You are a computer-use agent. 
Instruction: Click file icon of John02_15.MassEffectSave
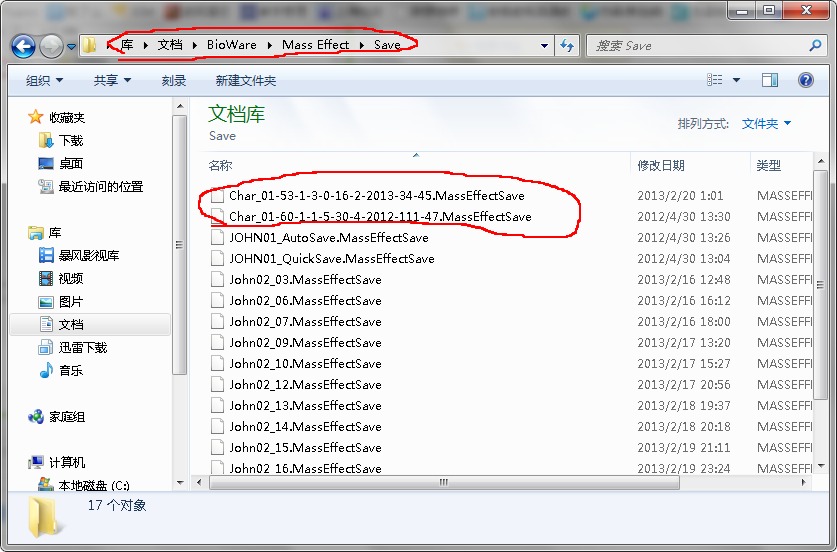pyautogui.click(x=217, y=447)
